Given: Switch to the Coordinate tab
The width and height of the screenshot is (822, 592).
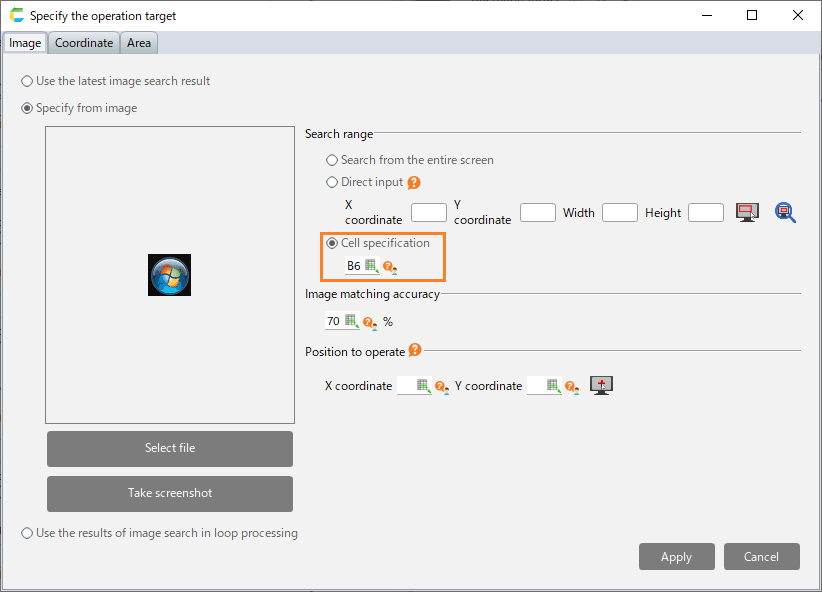Looking at the screenshot, I should pyautogui.click(x=84, y=43).
